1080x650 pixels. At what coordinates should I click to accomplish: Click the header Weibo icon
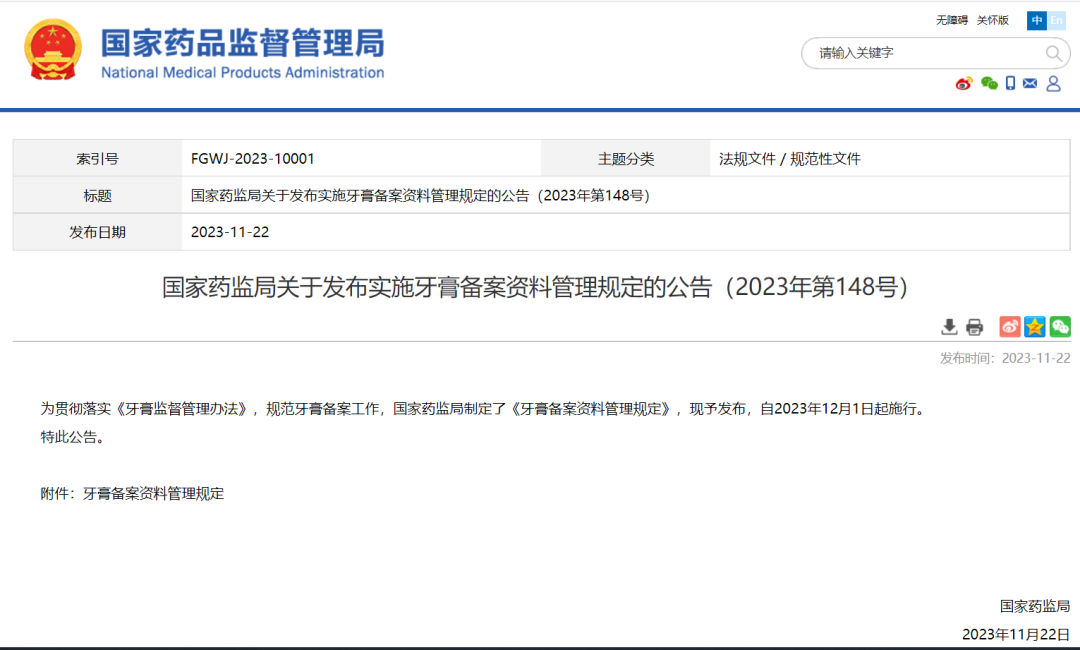tap(963, 85)
